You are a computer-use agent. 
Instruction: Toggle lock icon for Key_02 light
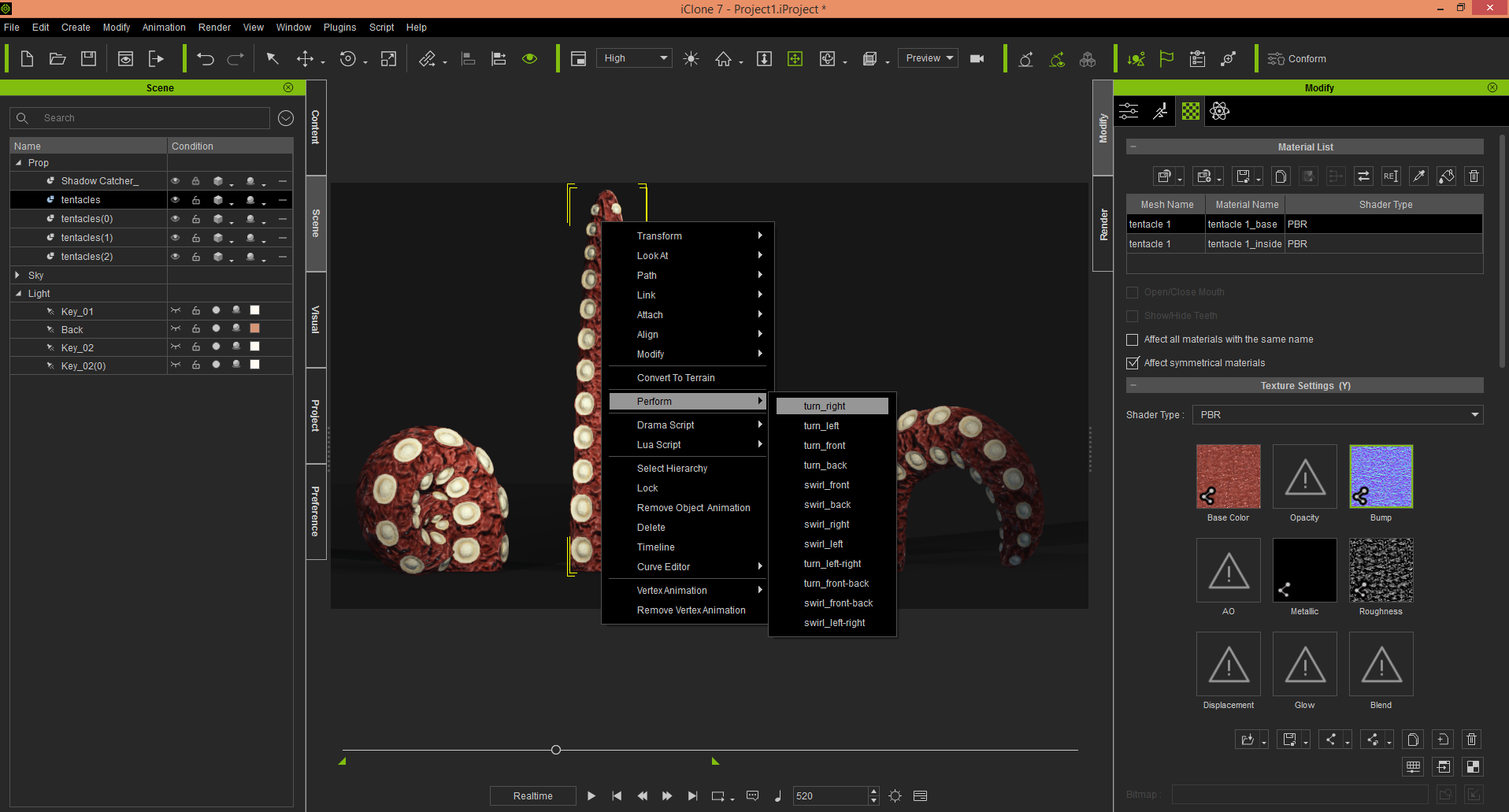click(x=195, y=347)
